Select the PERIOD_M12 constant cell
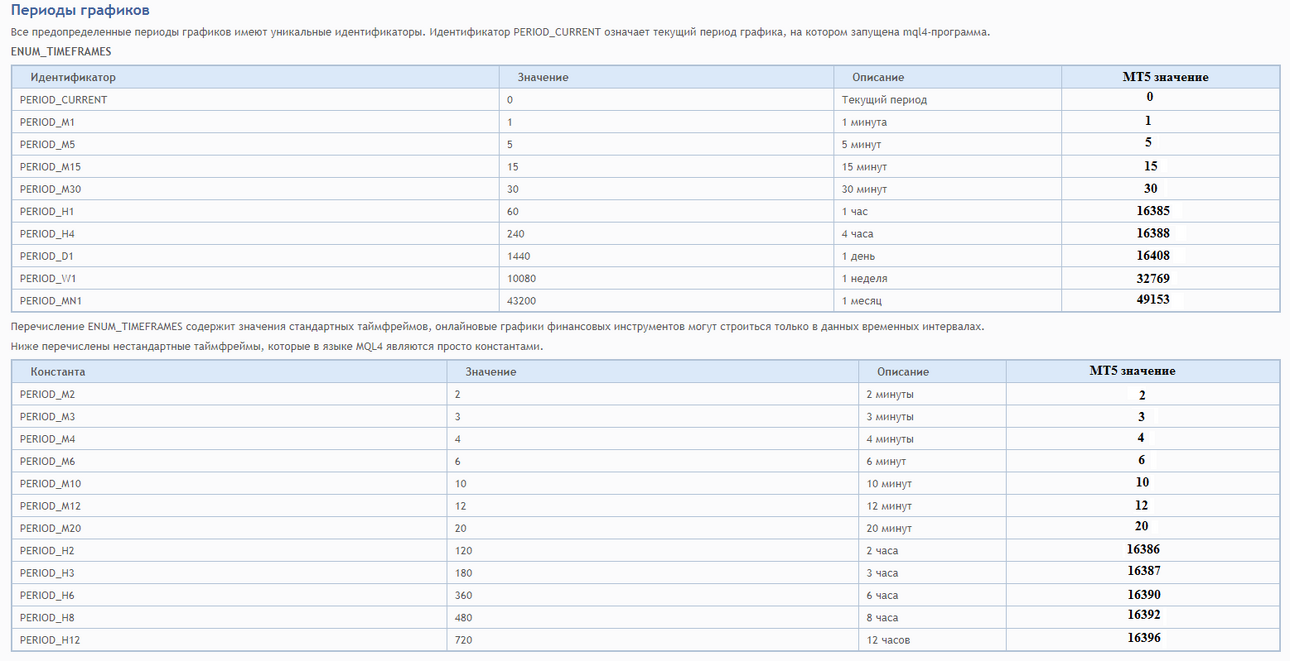Screen dimensions: 1290x661 (x=229, y=506)
